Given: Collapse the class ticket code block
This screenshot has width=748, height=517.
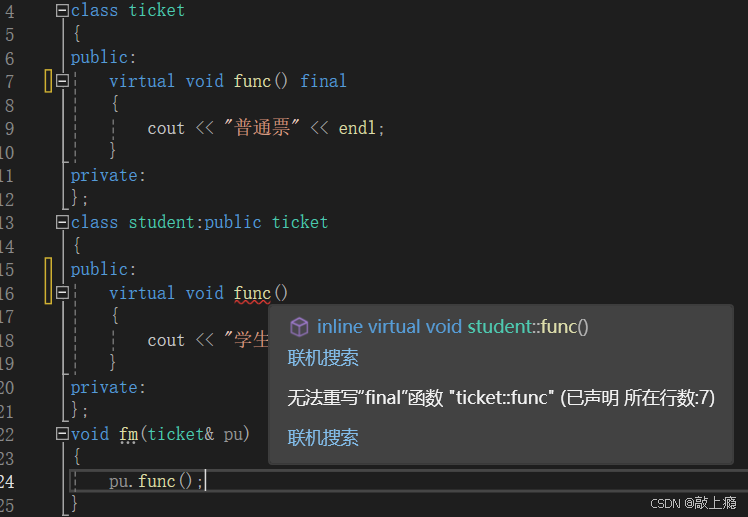Looking at the screenshot, I should click(62, 10).
